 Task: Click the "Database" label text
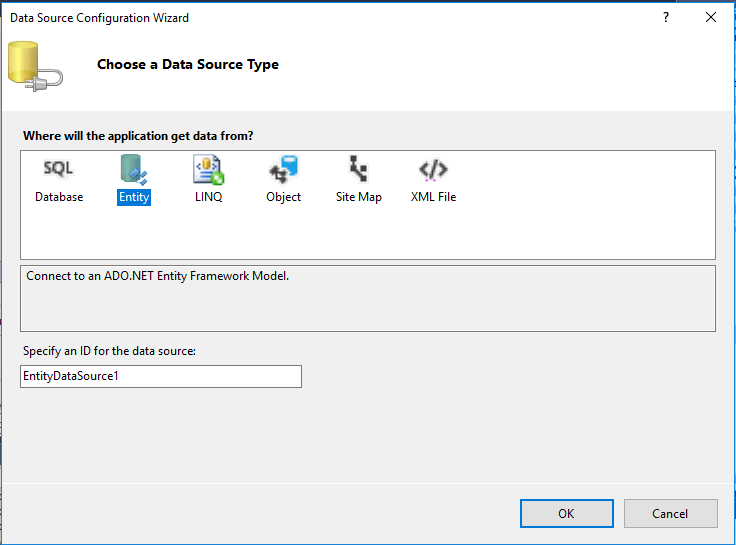click(59, 197)
